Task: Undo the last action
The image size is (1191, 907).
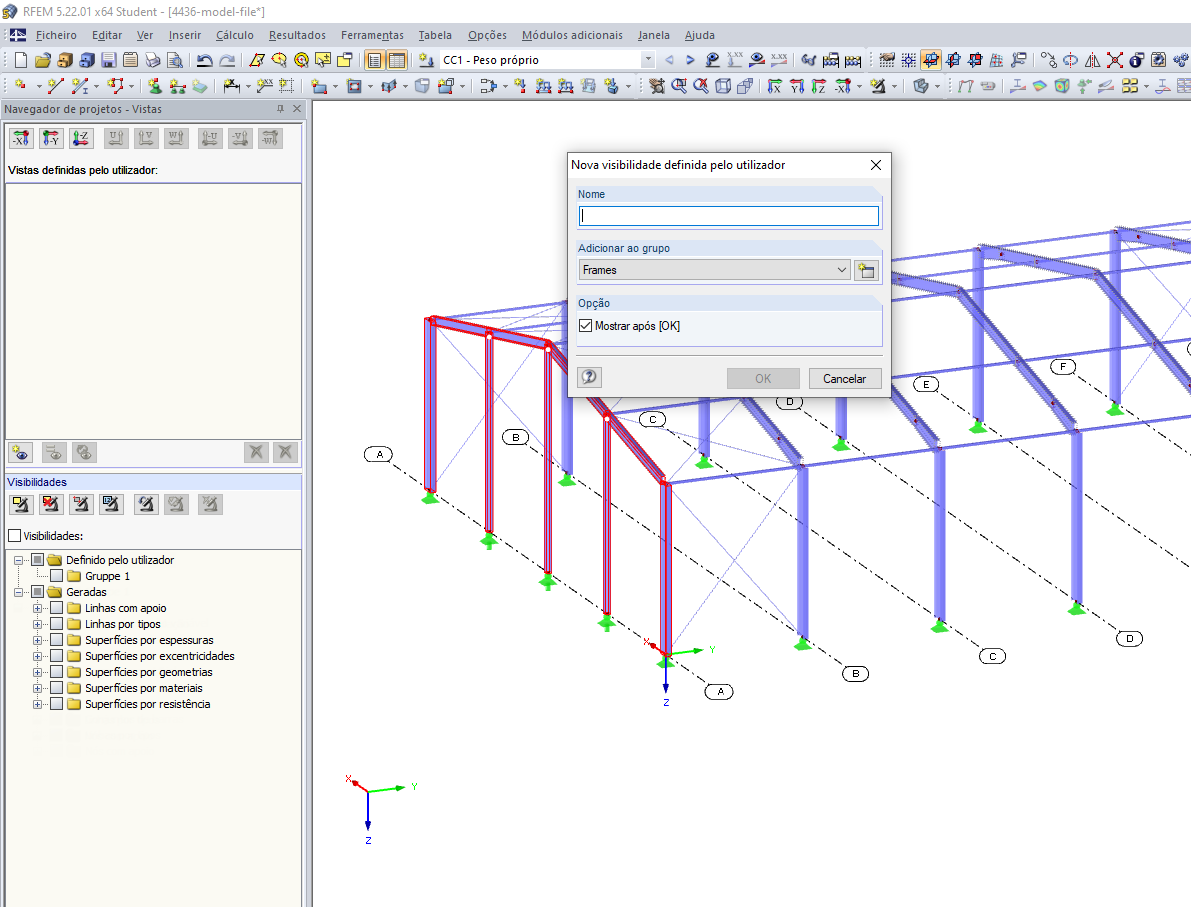Action: (204, 60)
